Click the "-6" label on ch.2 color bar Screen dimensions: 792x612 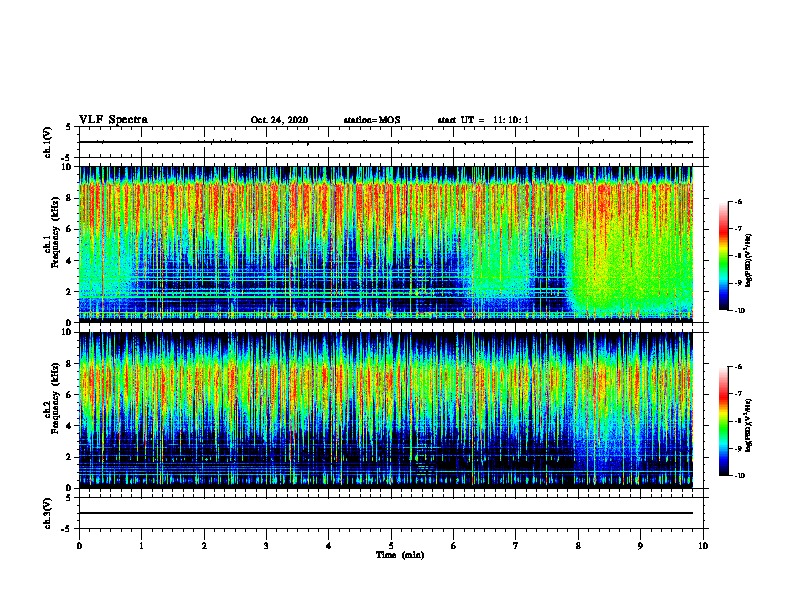click(x=738, y=367)
